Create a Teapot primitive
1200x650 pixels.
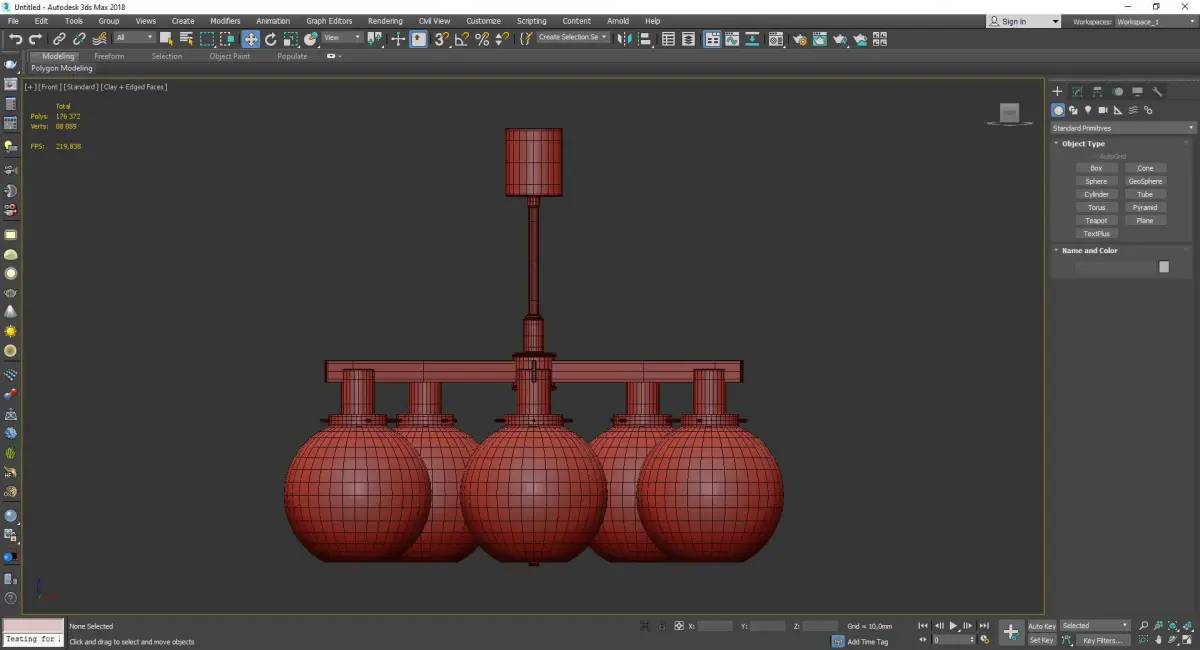tap(1096, 220)
